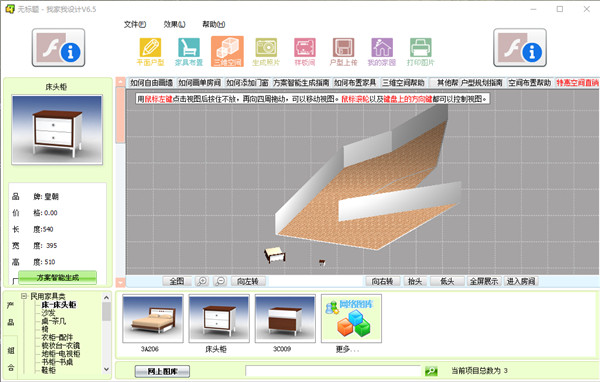Open the 家具布置 furniture layout tool
600x382 pixels.
(x=189, y=52)
